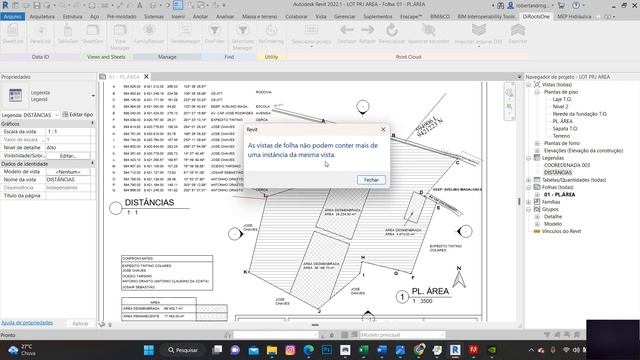Click the Text 'A' icon in quick access toolbar
Screen dimensions: 640x360
140,5
